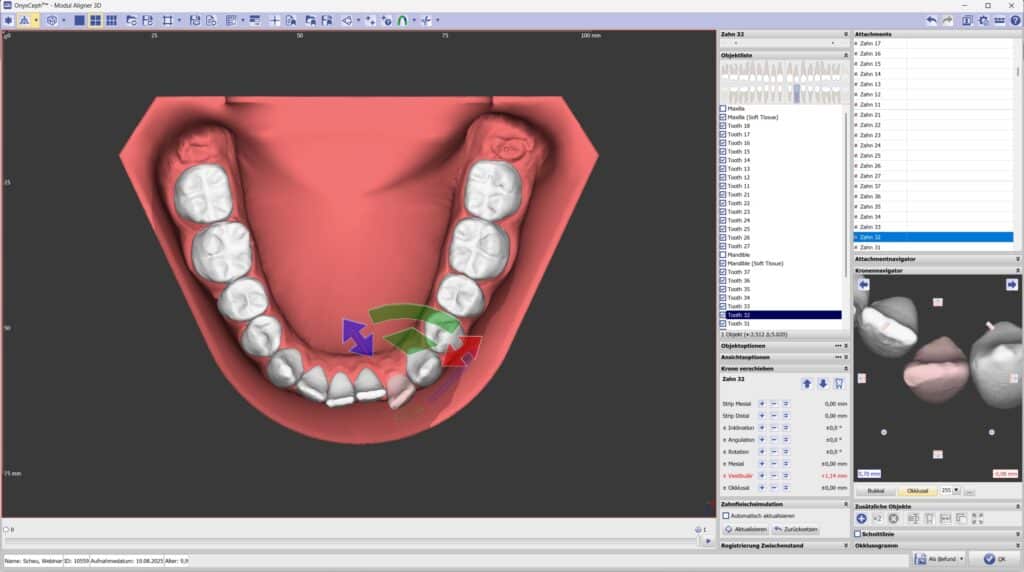Click the blue help question mark icon
This screenshot has width=1024, height=572.
point(1015,20)
